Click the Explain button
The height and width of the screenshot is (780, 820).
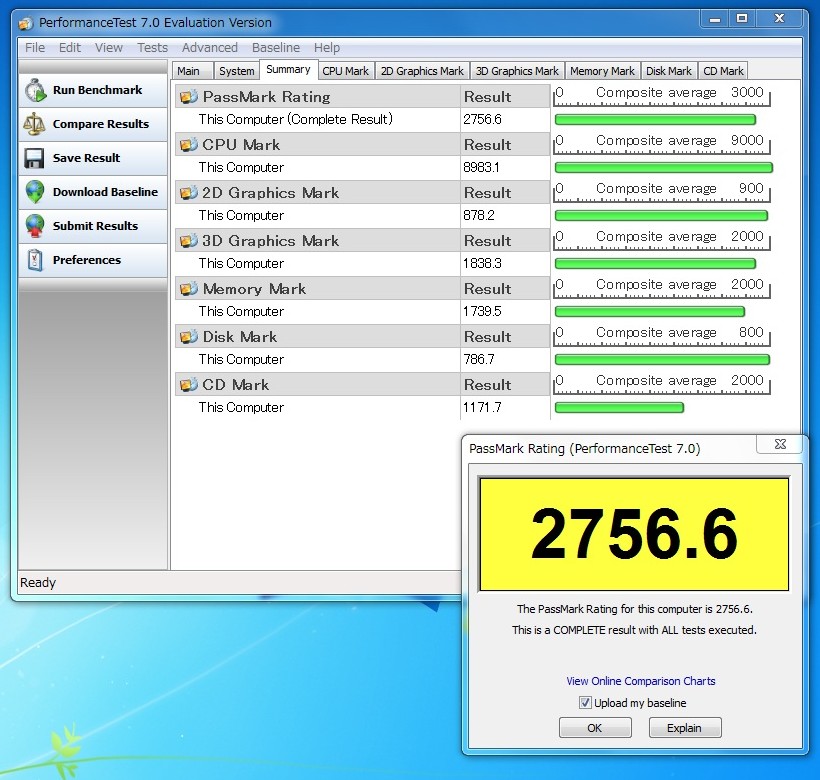pos(685,728)
